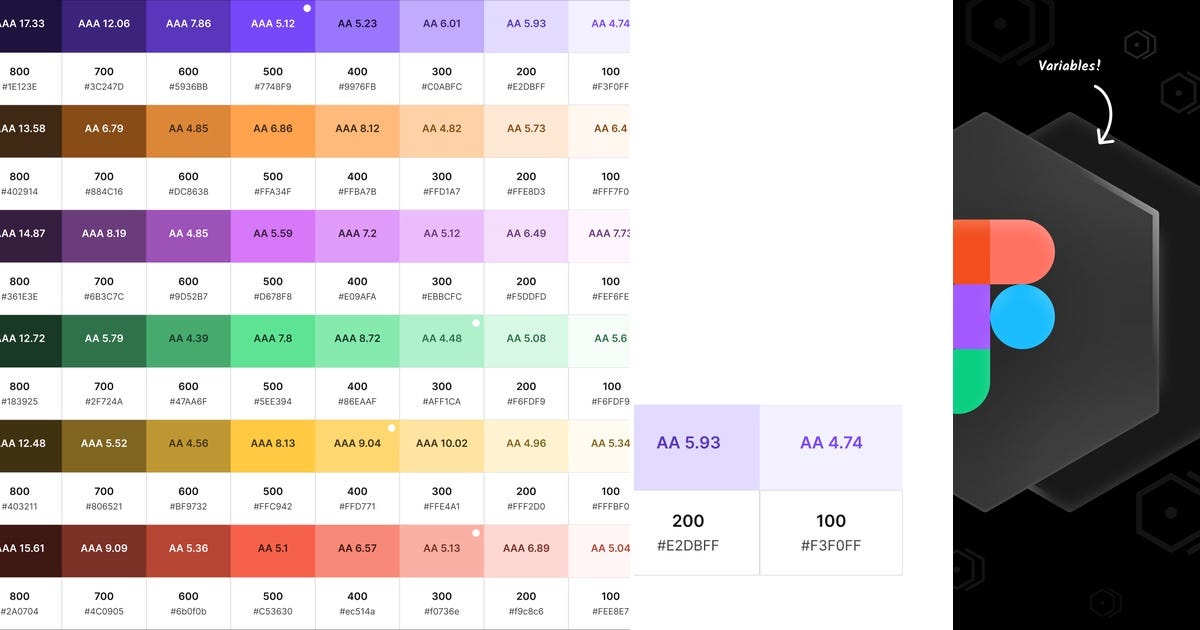
Task: Toggle the white dot on the AAA 9.04 swatch
Action: click(x=391, y=427)
